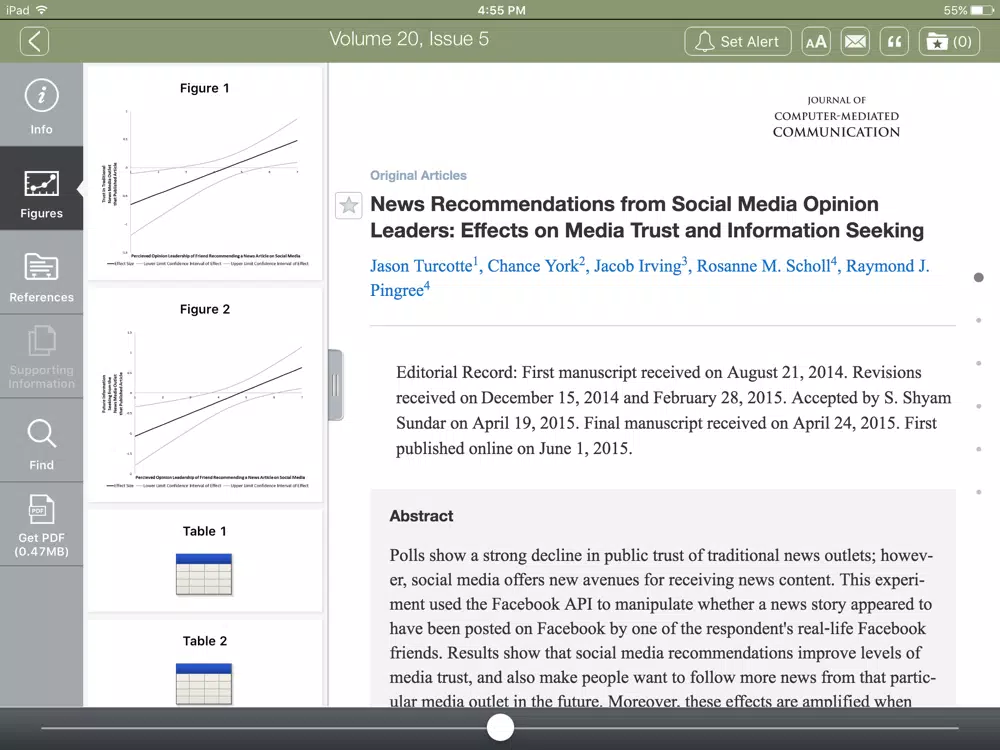The image size is (1000, 750).
Task: Open author link Jason Turcotte
Action: (422, 266)
